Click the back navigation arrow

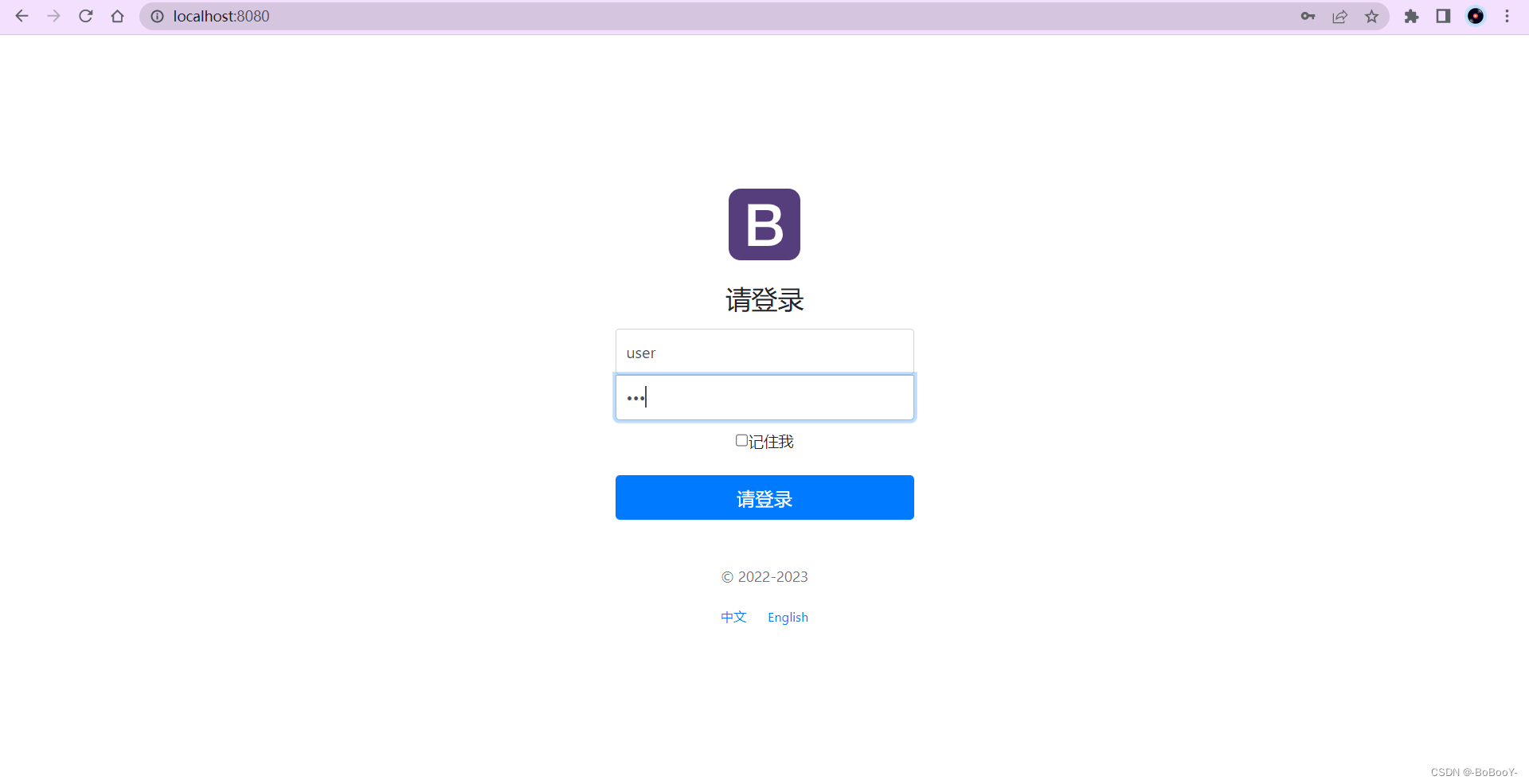click(22, 16)
